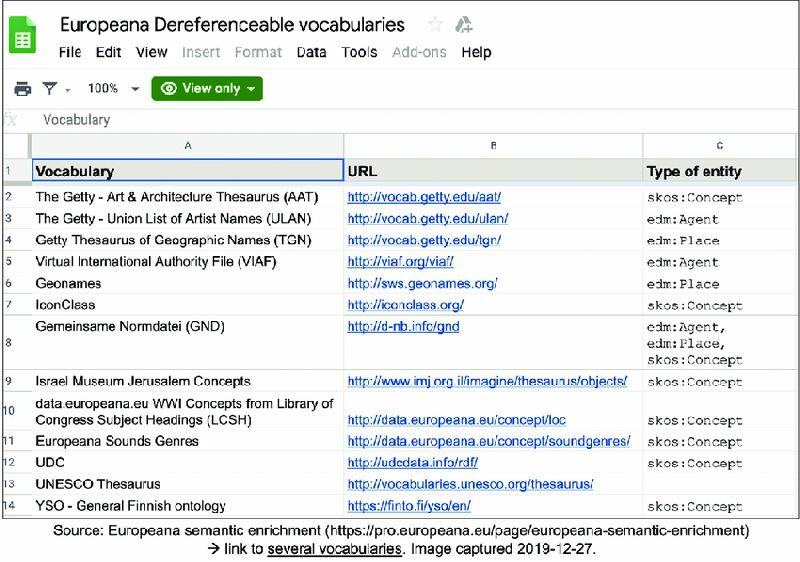Click the Google Sheets home icon
The height and width of the screenshot is (562, 800).
pyautogui.click(x=22, y=35)
